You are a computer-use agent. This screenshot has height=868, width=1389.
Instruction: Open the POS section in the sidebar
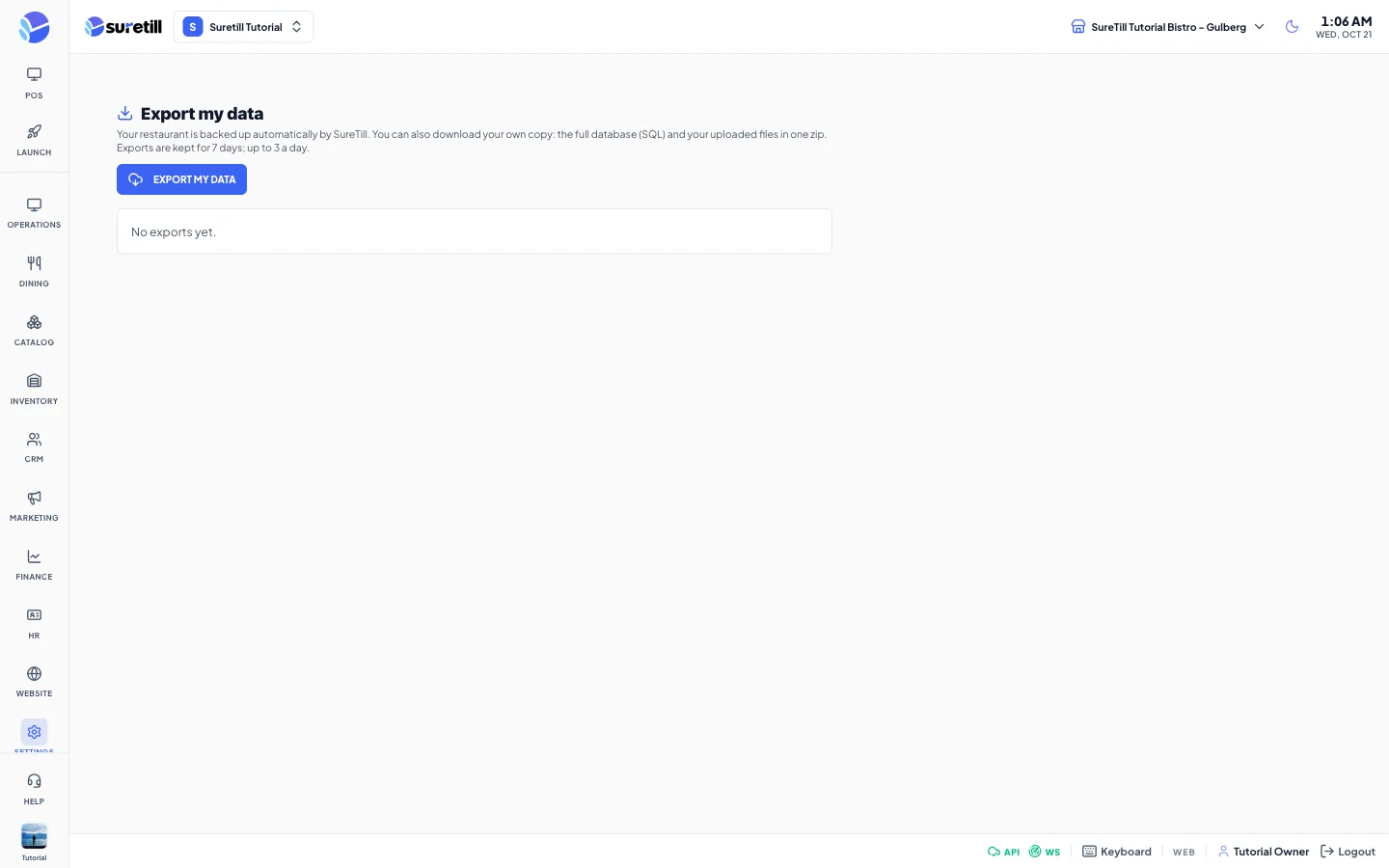(x=34, y=83)
